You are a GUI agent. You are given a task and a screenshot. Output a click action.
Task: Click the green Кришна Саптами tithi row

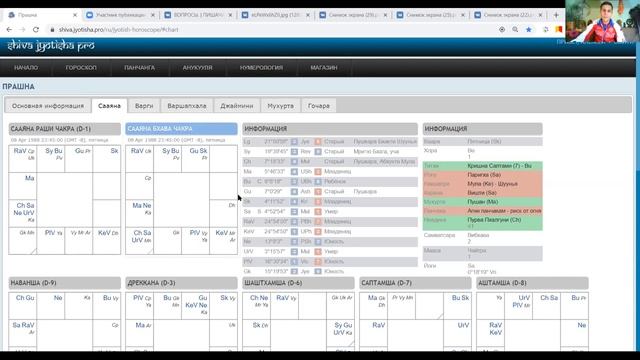(x=482, y=166)
